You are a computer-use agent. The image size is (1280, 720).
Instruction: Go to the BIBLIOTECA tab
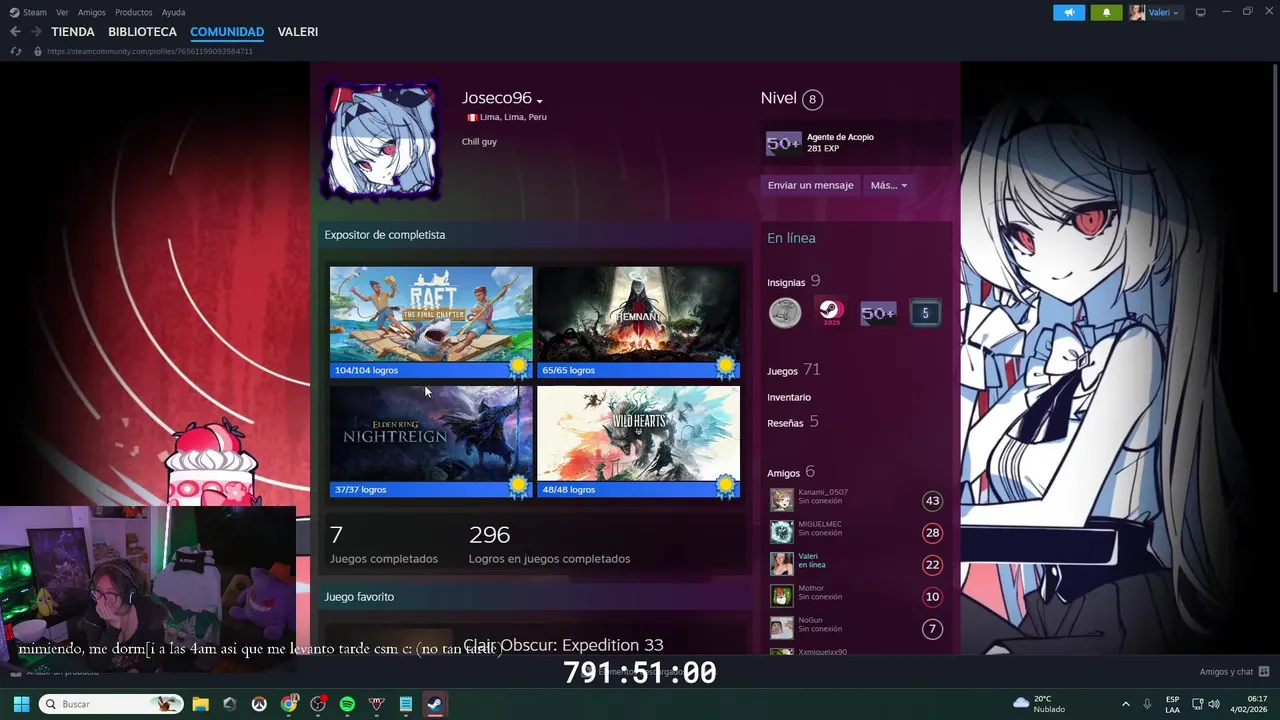142,32
